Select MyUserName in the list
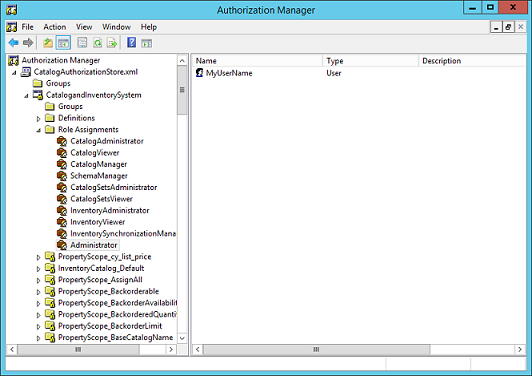 (229, 73)
